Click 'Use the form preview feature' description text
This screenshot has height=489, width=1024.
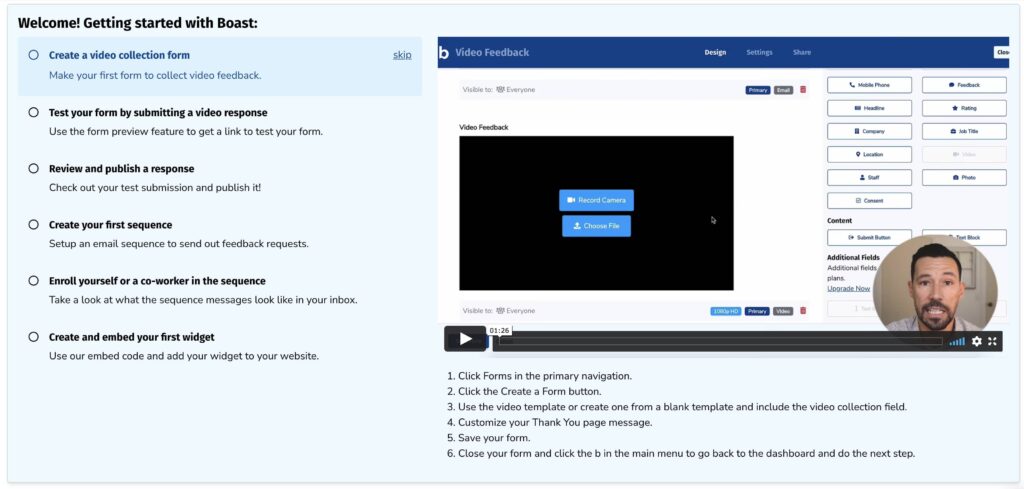tap(186, 131)
